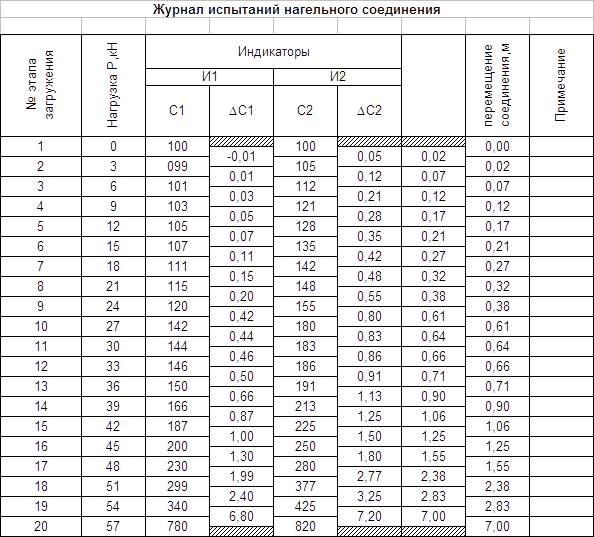Click the C2 cell with value 820
This screenshot has height=537, width=594.
(x=305, y=526)
